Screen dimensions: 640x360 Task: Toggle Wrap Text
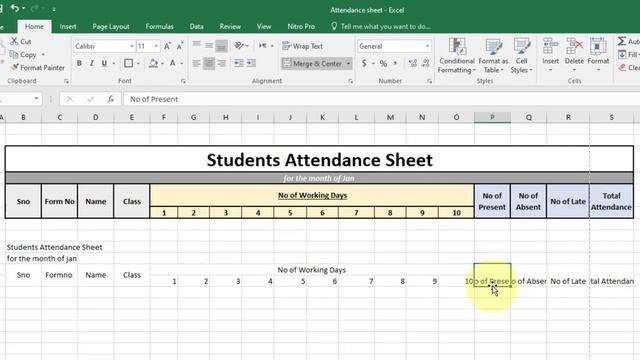302,46
